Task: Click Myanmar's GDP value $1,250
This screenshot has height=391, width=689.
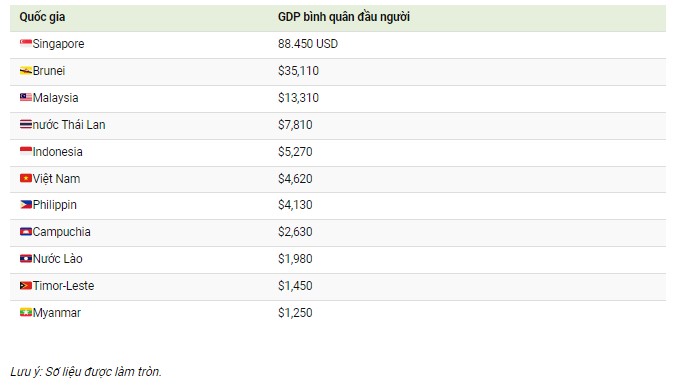Action: click(x=295, y=313)
